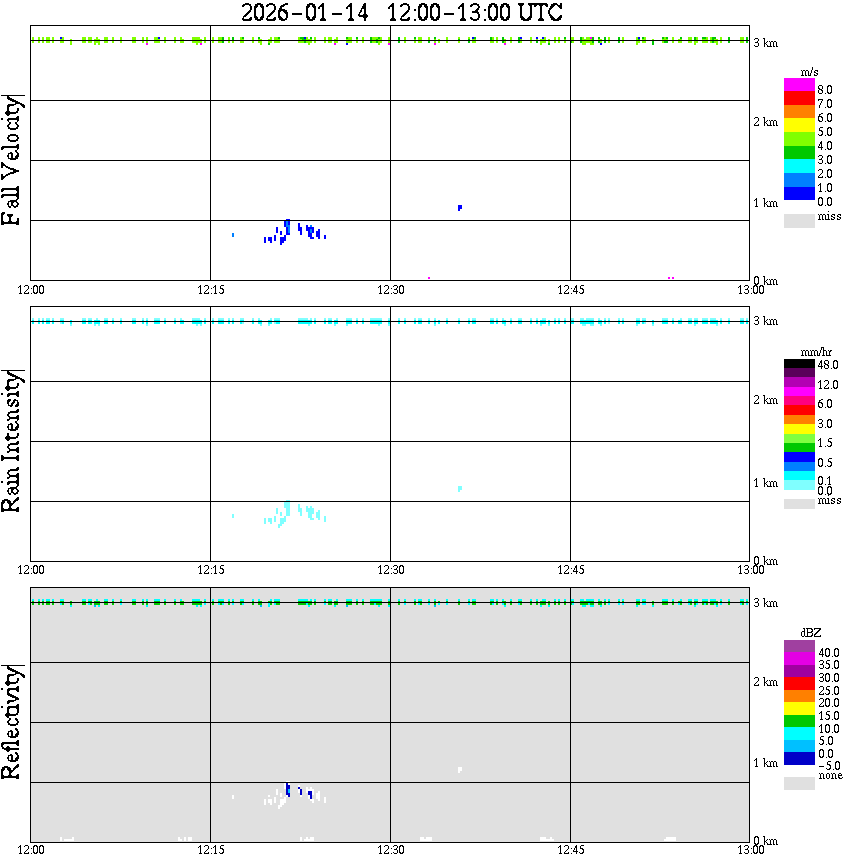Pick the blue 0.5 mm/hr legend swatch
Viewport: 850px width, 868px height.
point(799,457)
